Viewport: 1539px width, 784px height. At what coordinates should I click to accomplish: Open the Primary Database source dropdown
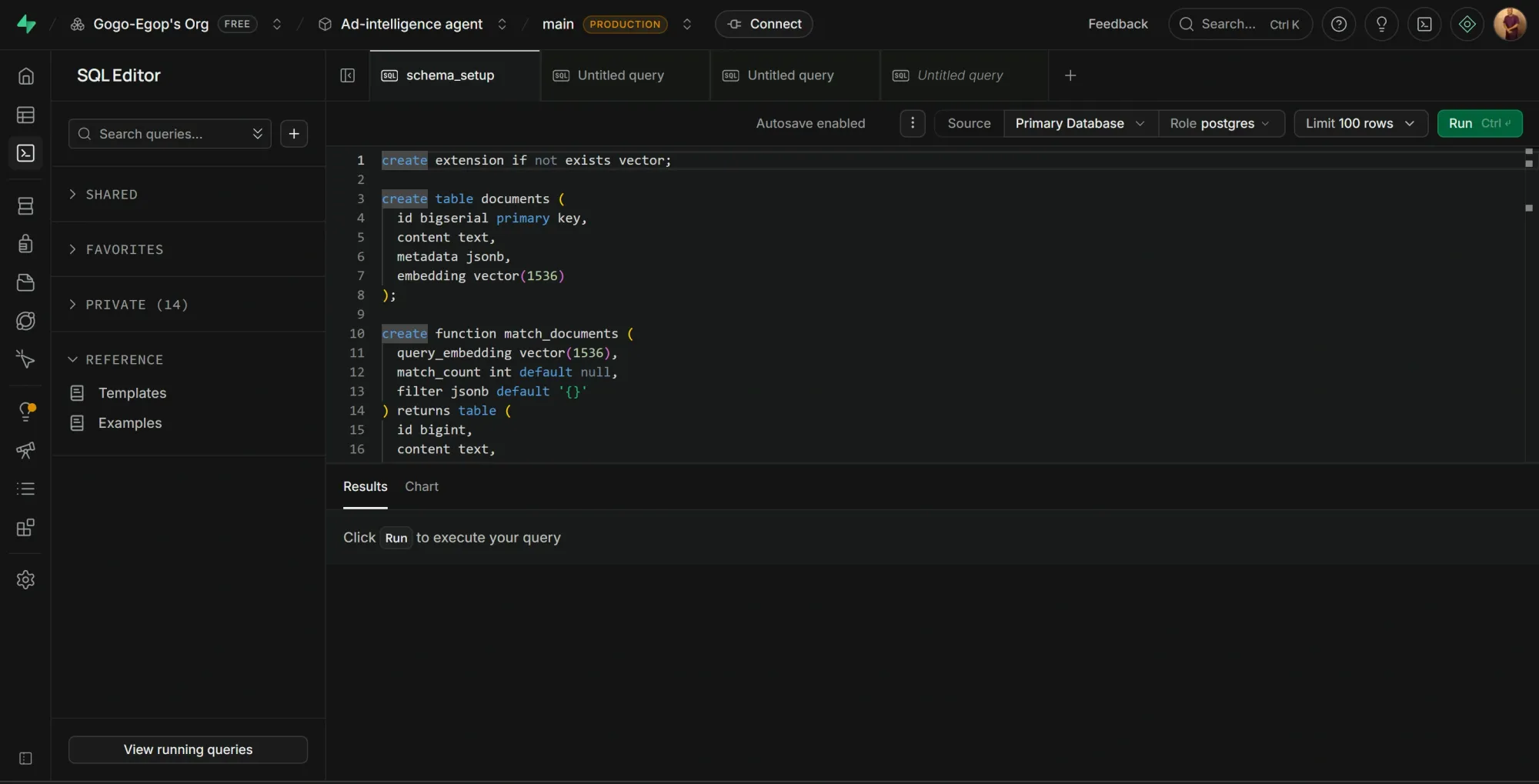pos(1080,123)
